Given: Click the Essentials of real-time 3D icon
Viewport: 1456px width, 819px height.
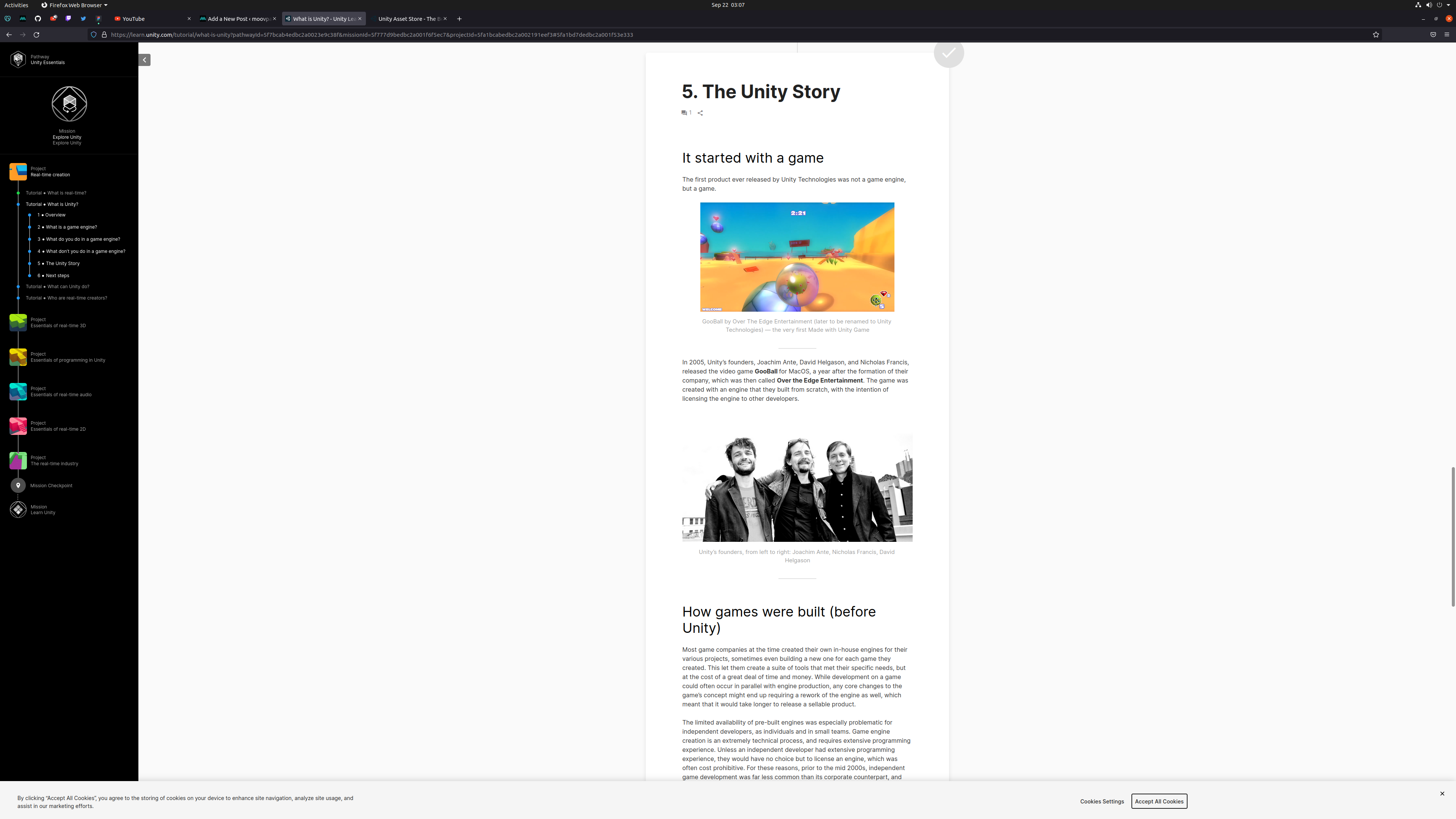Looking at the screenshot, I should (18, 322).
